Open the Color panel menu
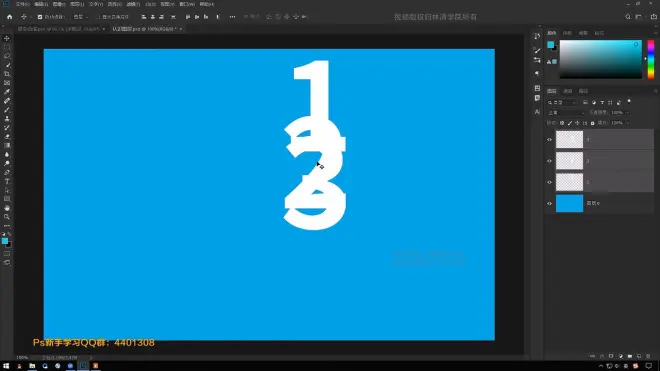The image size is (660, 371). [x=655, y=33]
